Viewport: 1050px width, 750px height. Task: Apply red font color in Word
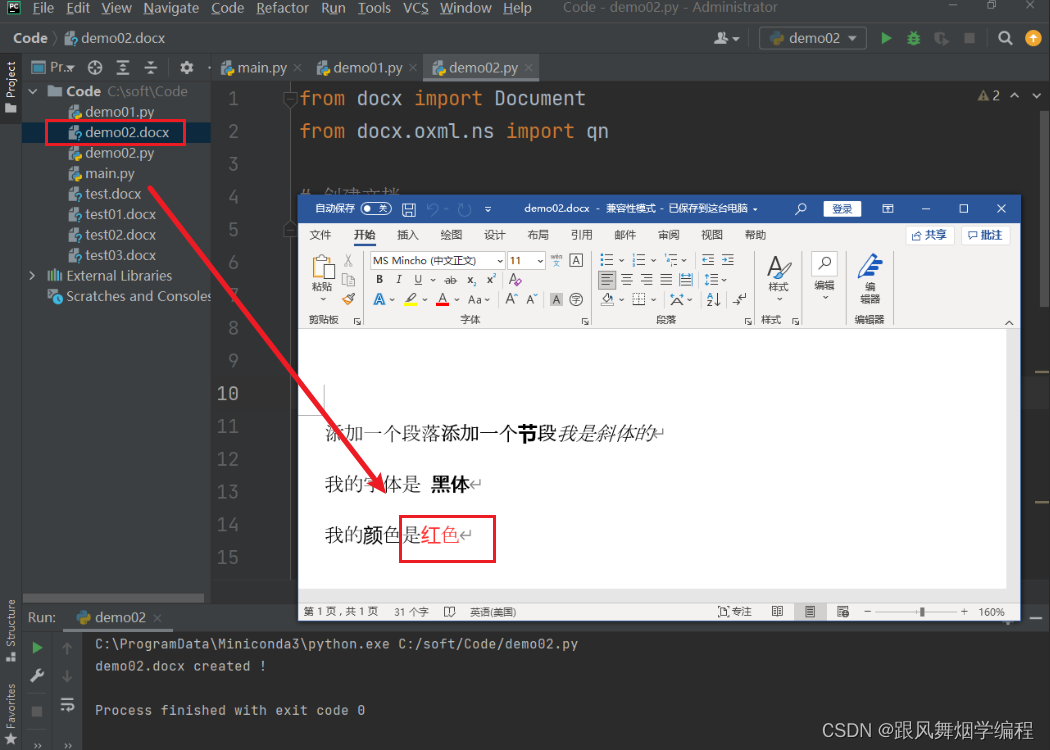(x=442, y=299)
